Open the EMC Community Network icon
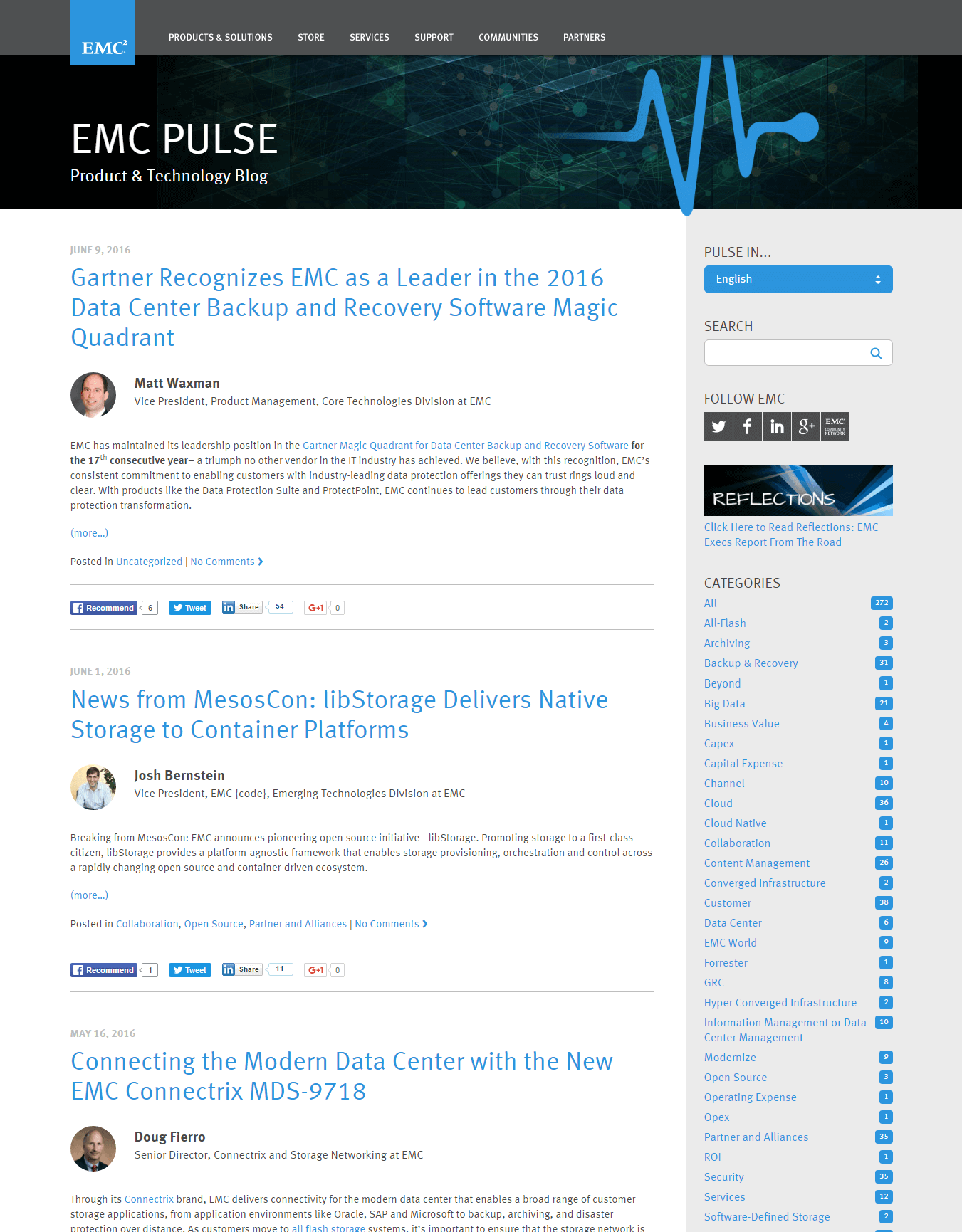Viewport: 962px width, 1232px height. 835,426
